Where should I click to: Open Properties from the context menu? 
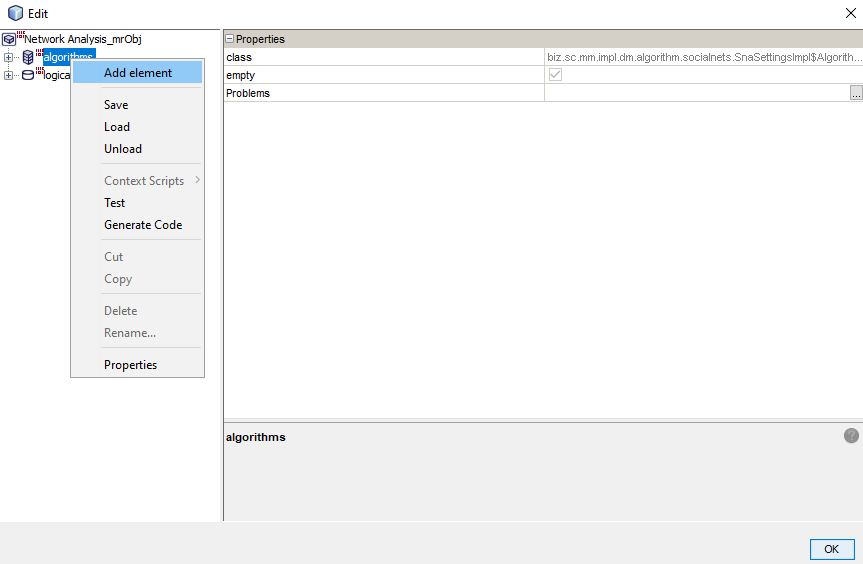coord(130,365)
